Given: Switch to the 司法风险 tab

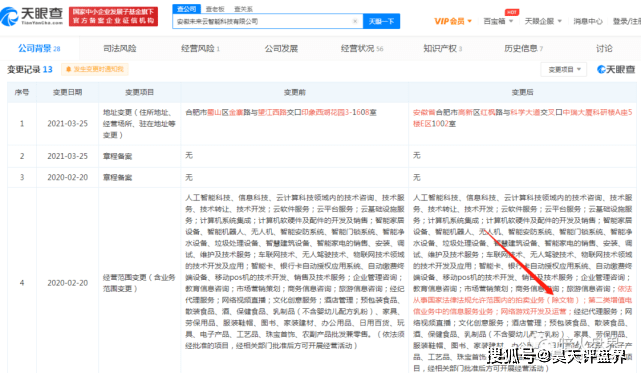Looking at the screenshot, I should [x=119, y=48].
